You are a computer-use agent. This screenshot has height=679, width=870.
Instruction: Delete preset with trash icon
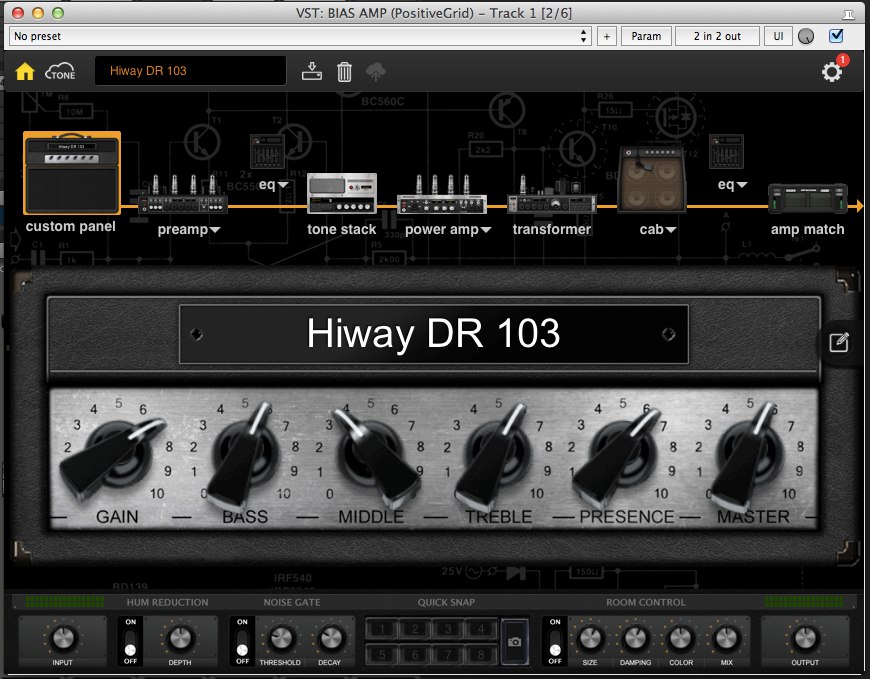click(x=344, y=71)
